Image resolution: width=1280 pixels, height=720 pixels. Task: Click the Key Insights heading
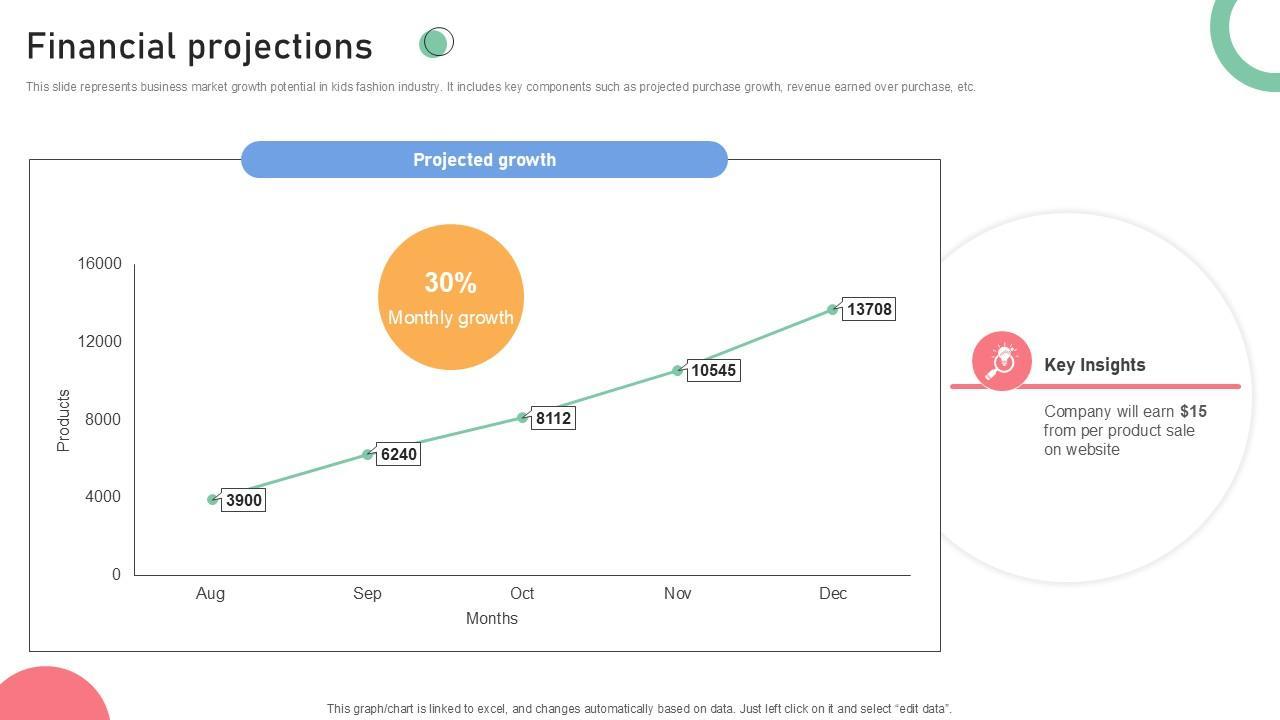click(x=1095, y=365)
